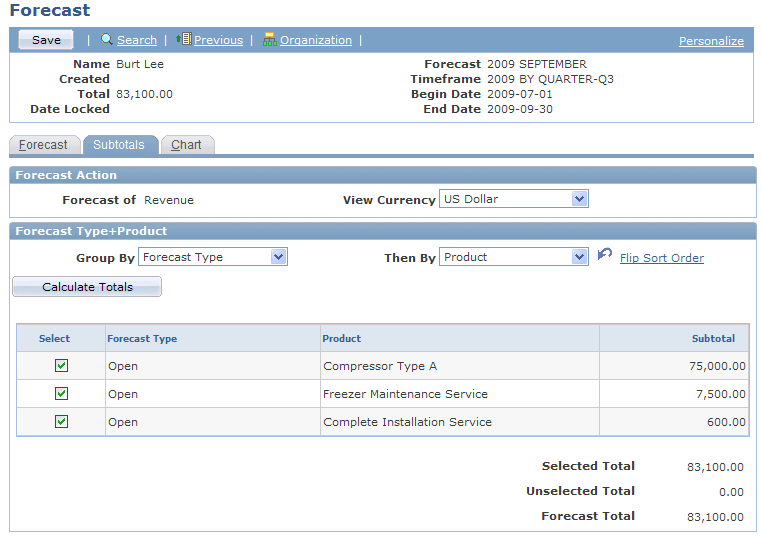Uncheck the Complete Installation Service checkbox

pyautogui.click(x=61, y=422)
